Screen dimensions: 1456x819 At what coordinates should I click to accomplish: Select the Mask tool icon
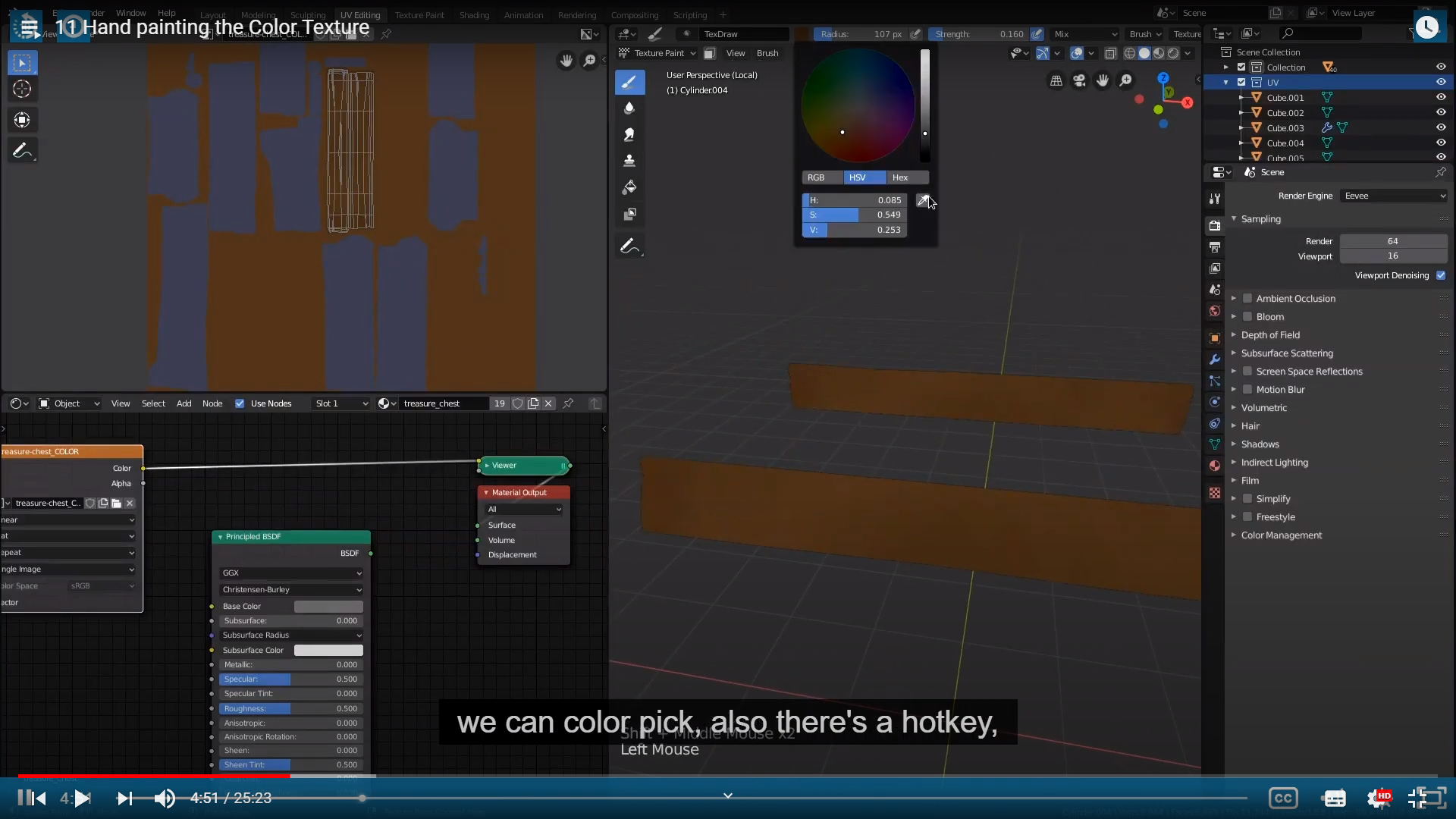pos(629,215)
